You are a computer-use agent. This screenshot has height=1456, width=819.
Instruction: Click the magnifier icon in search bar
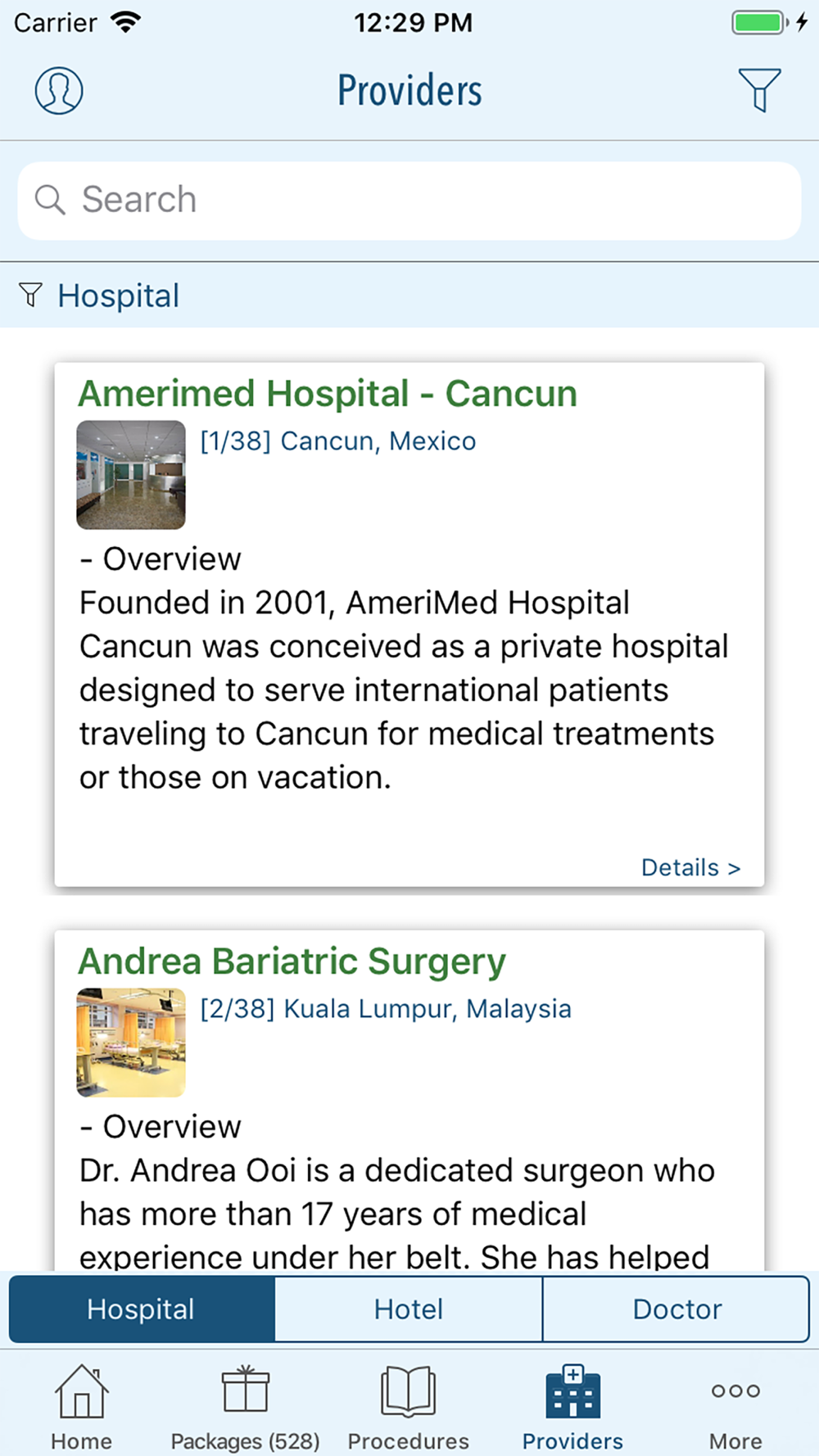pos(50,200)
